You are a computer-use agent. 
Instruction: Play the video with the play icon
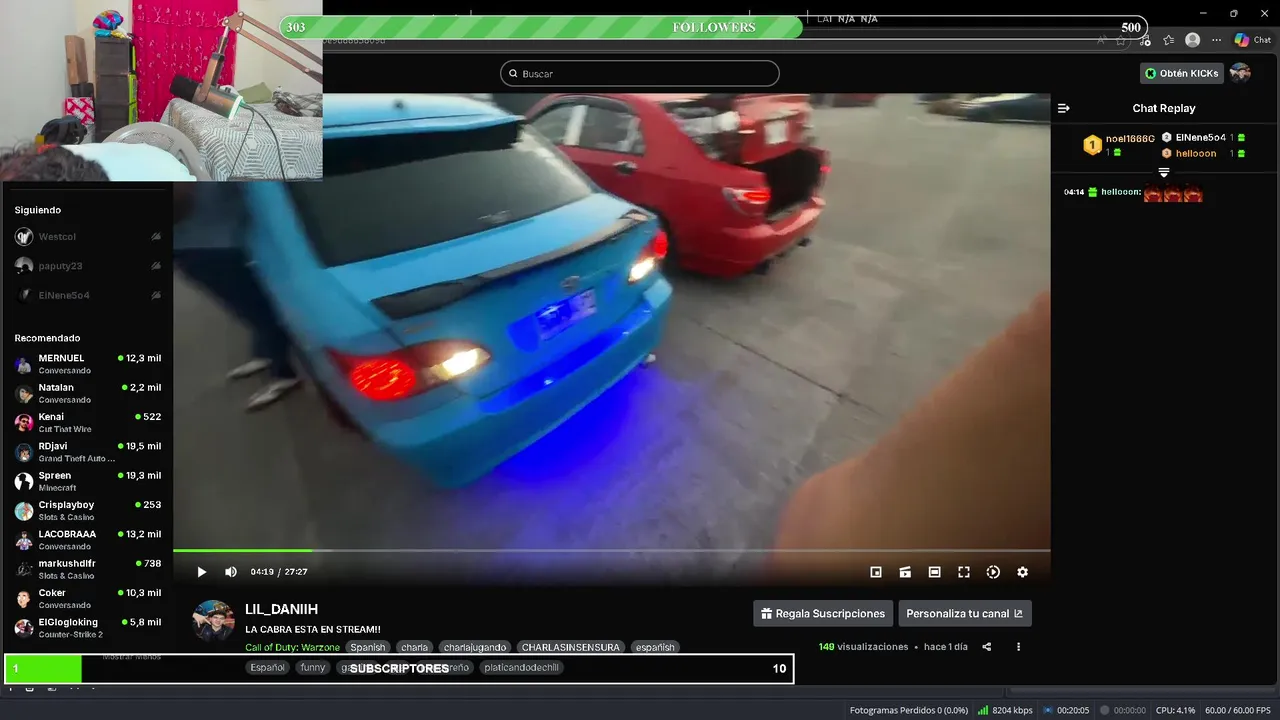pos(201,572)
